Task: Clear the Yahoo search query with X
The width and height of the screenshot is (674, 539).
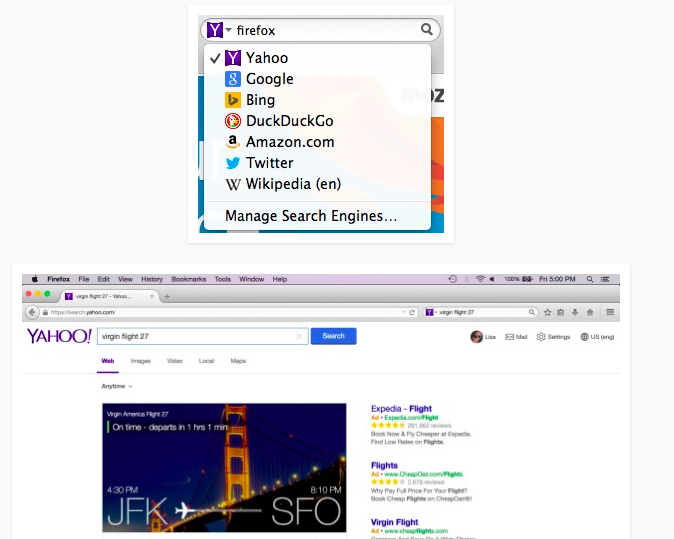Action: point(300,337)
